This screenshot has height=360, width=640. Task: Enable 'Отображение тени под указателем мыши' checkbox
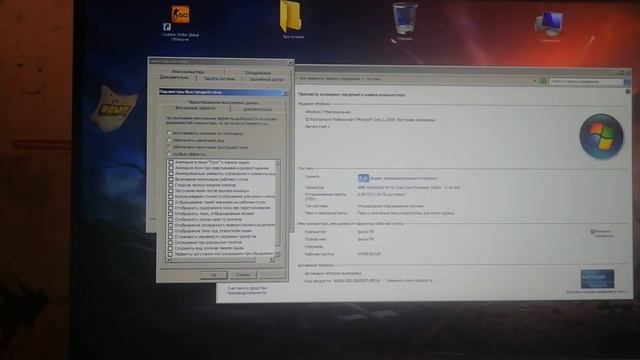point(170,231)
